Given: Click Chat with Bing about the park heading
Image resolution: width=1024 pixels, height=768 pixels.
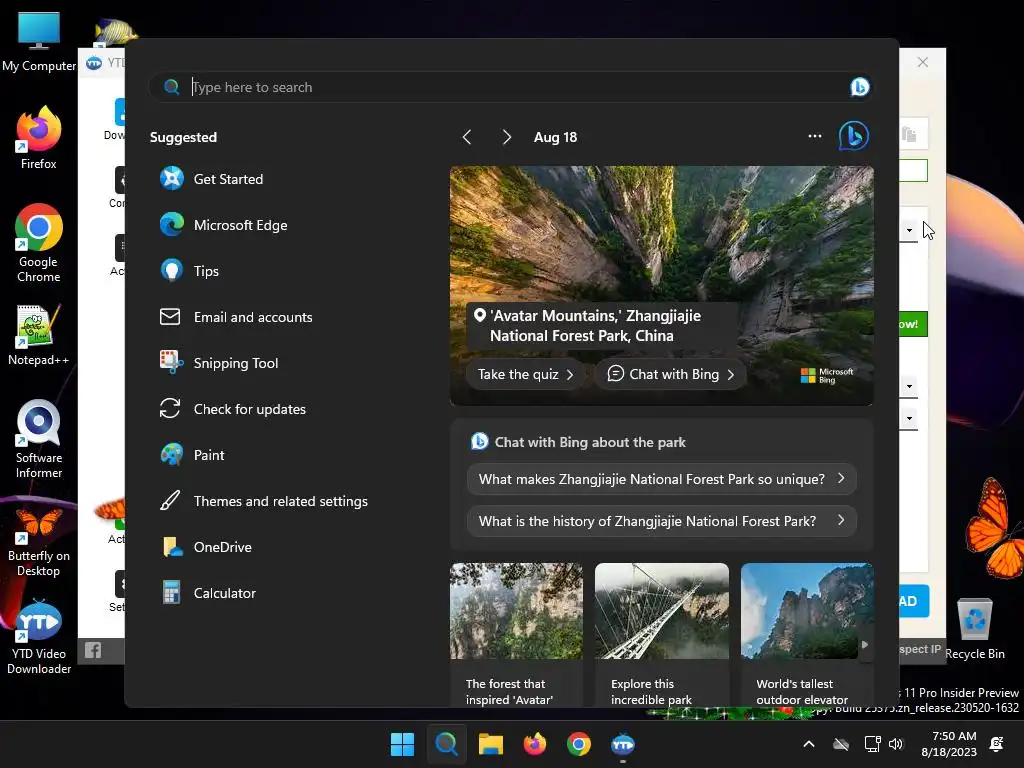Looking at the screenshot, I should point(590,442).
